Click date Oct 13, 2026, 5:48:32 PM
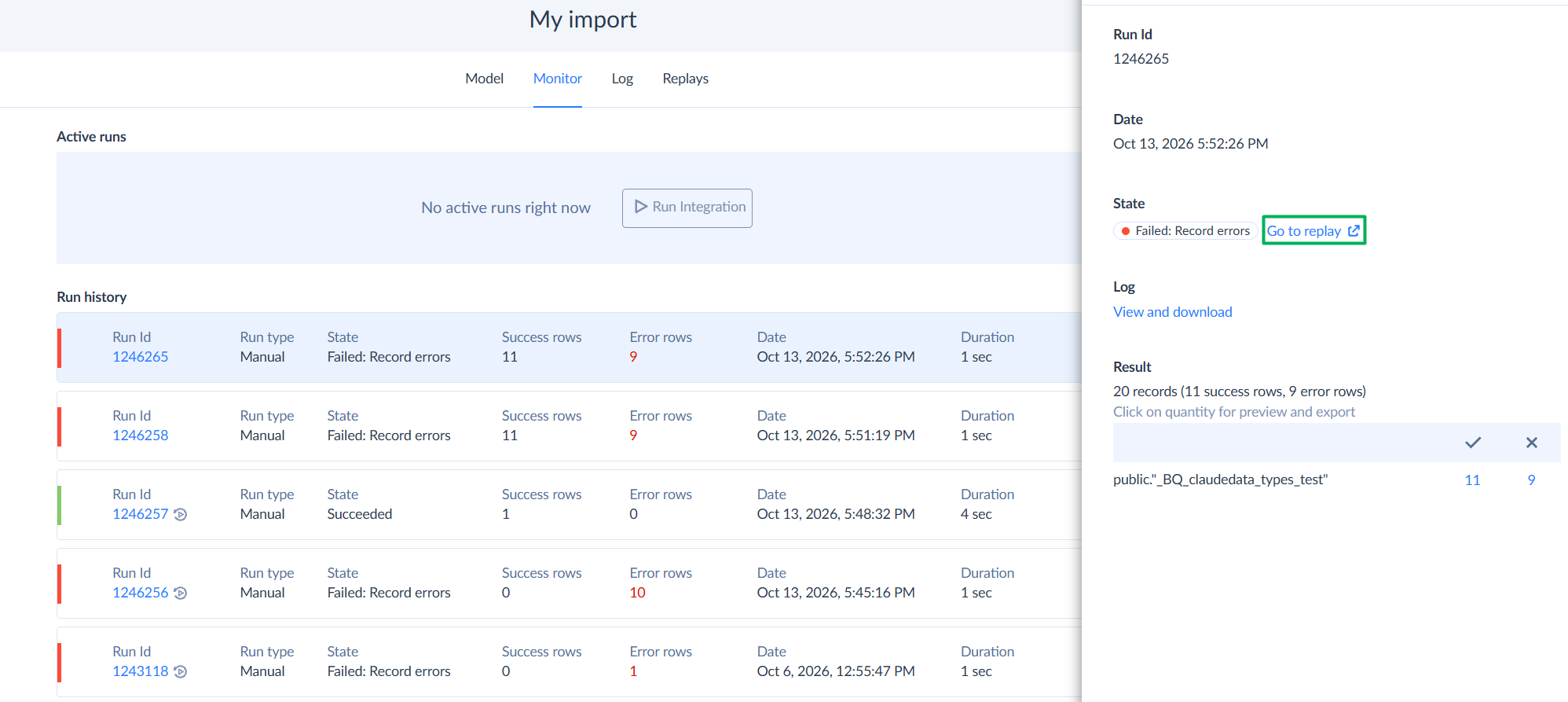Image resolution: width=1568 pixels, height=702 pixels. point(836,514)
